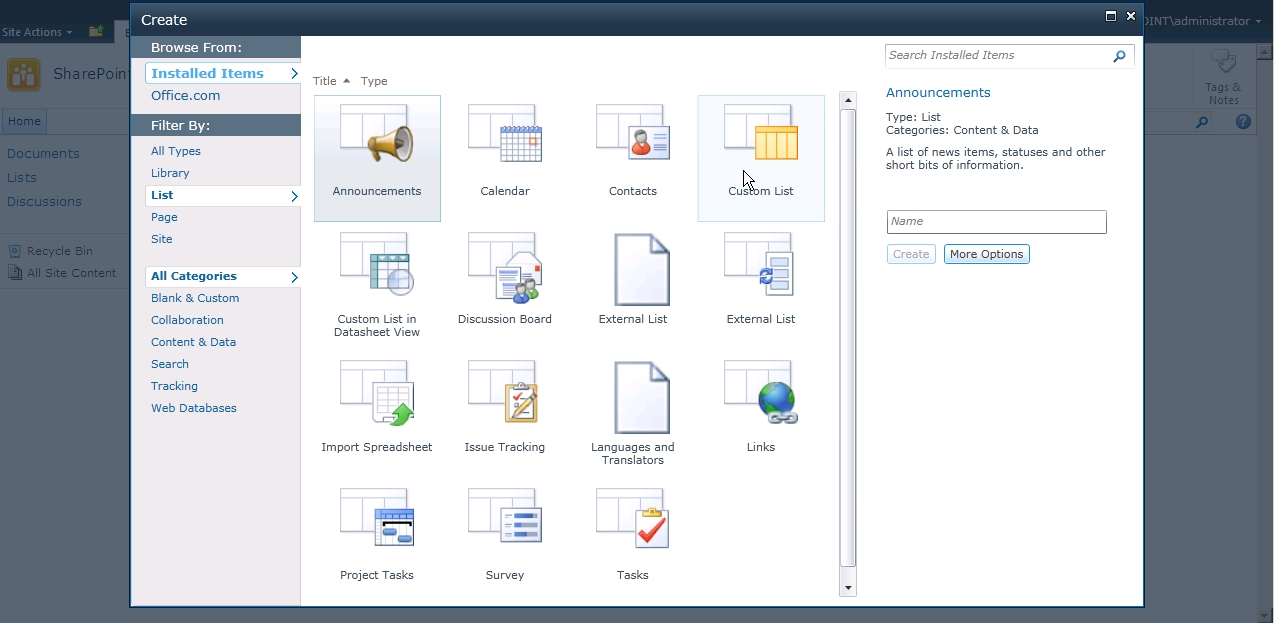Open Tags & Notes in the ribbon
This screenshot has width=1275, height=623.
(x=1223, y=78)
